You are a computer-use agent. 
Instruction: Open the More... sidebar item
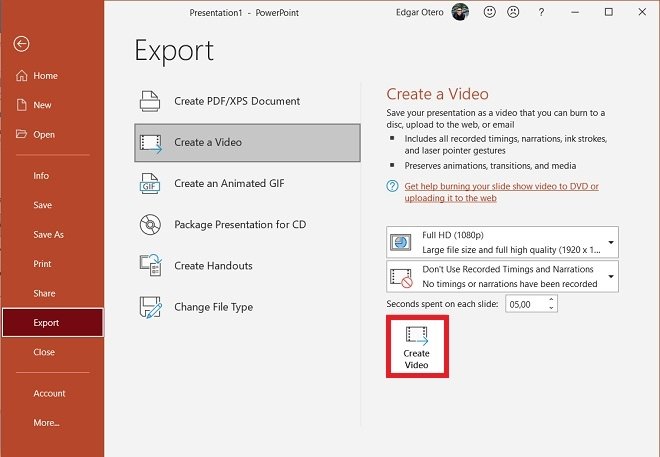coord(52,422)
